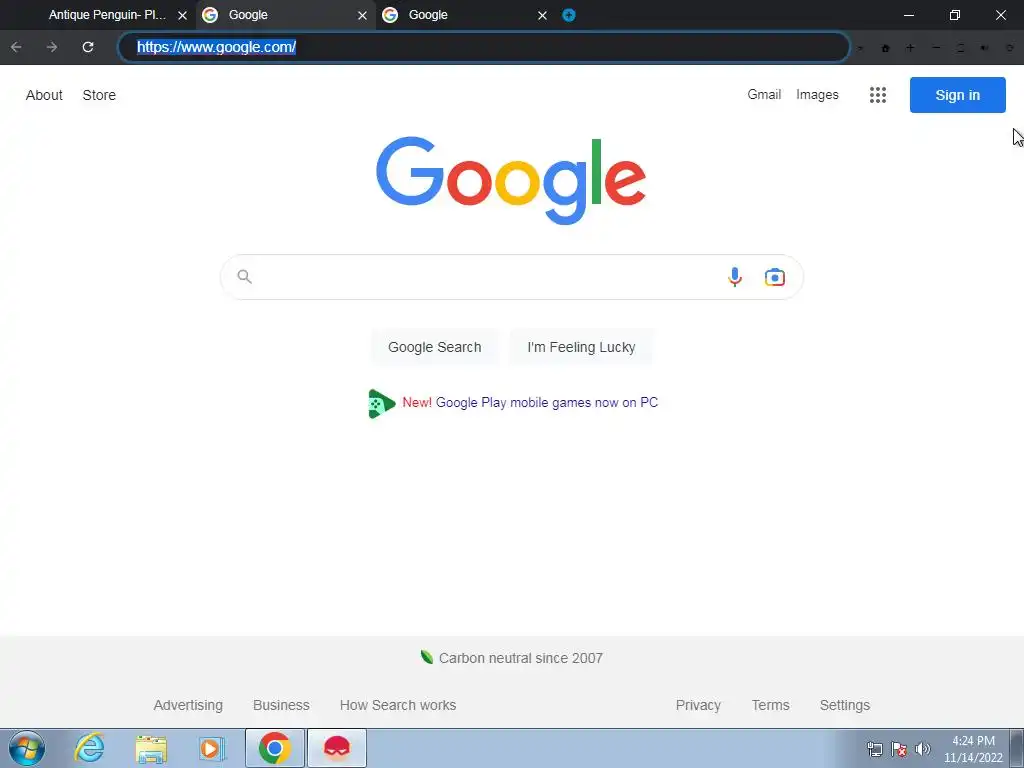The width and height of the screenshot is (1024, 768).
Task: Start voice search with the microphone
Action: click(x=735, y=277)
